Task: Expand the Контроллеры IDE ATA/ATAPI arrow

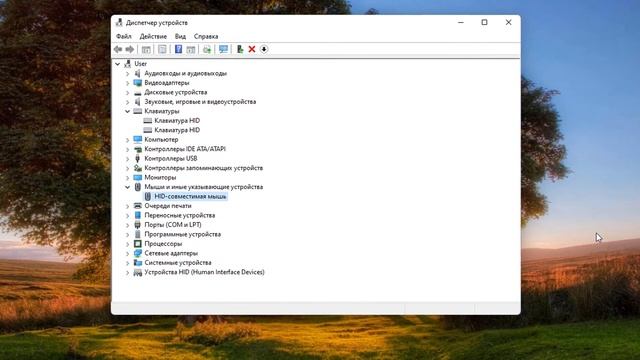Action: (x=127, y=149)
